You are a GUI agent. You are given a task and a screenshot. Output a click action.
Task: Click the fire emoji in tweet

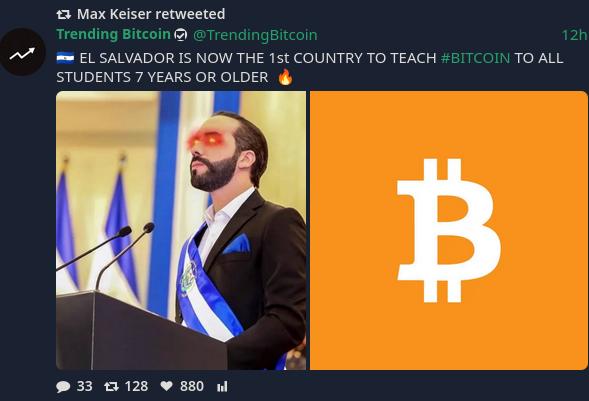tap(285, 77)
